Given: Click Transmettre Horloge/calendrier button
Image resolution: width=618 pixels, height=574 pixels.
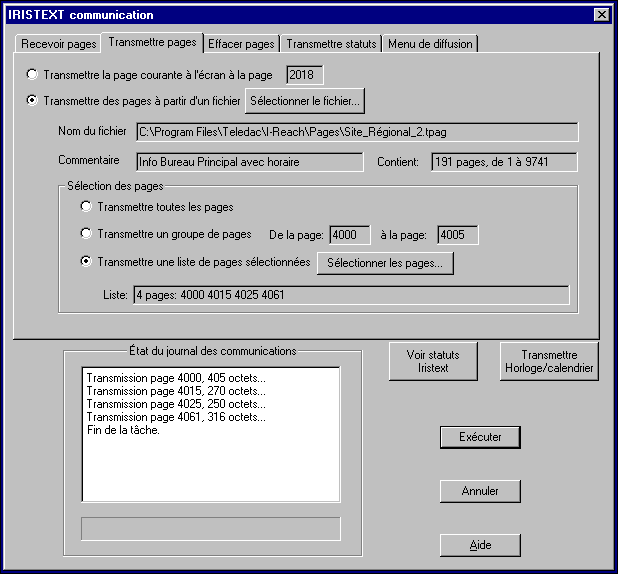Looking at the screenshot, I should (x=549, y=361).
